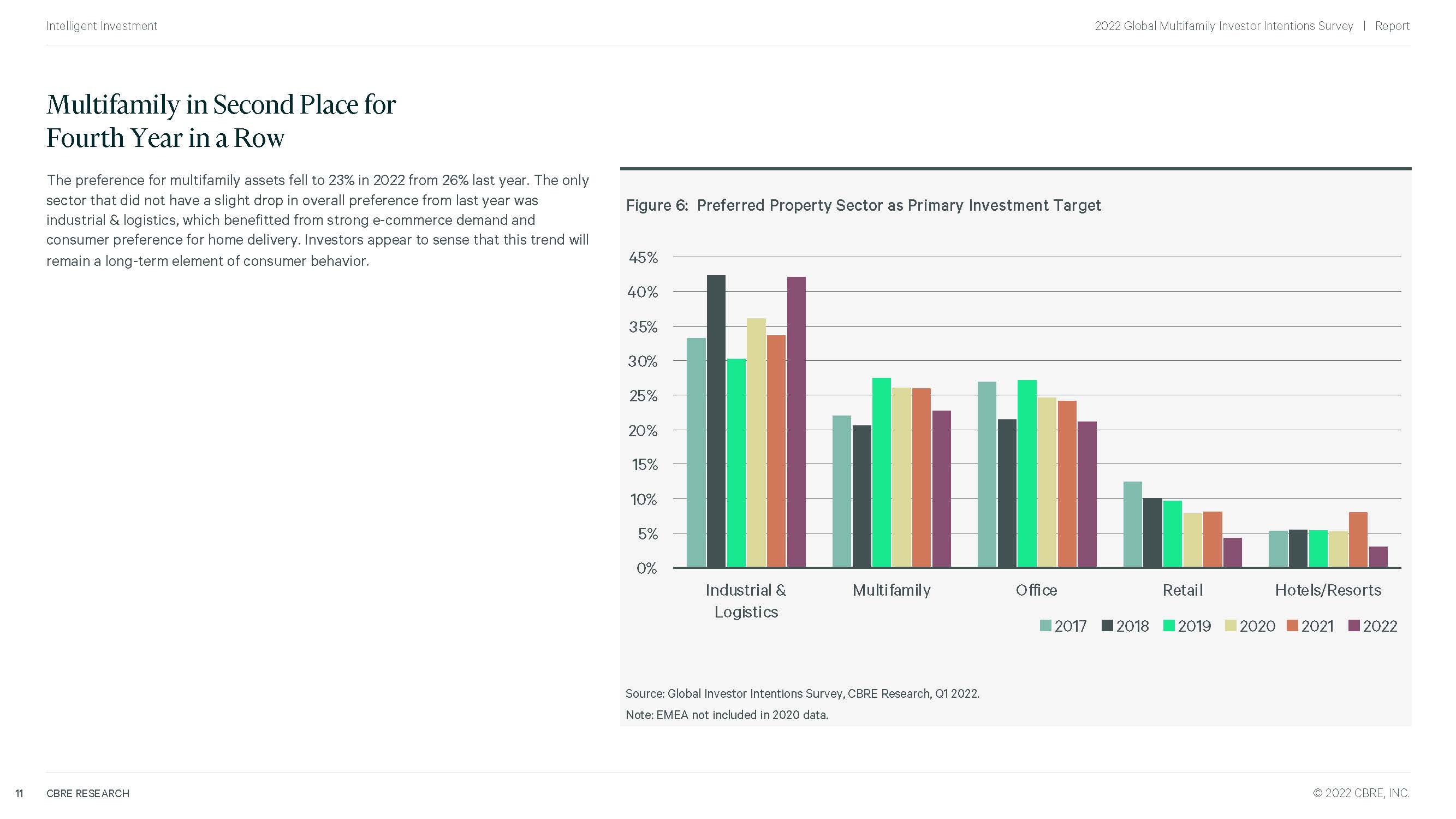Select the 2019 legend swatch

click(1169, 626)
